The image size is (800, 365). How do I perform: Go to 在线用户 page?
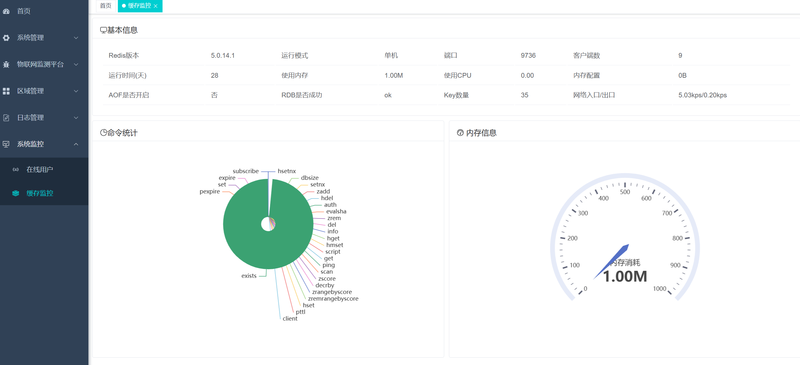(x=44, y=169)
